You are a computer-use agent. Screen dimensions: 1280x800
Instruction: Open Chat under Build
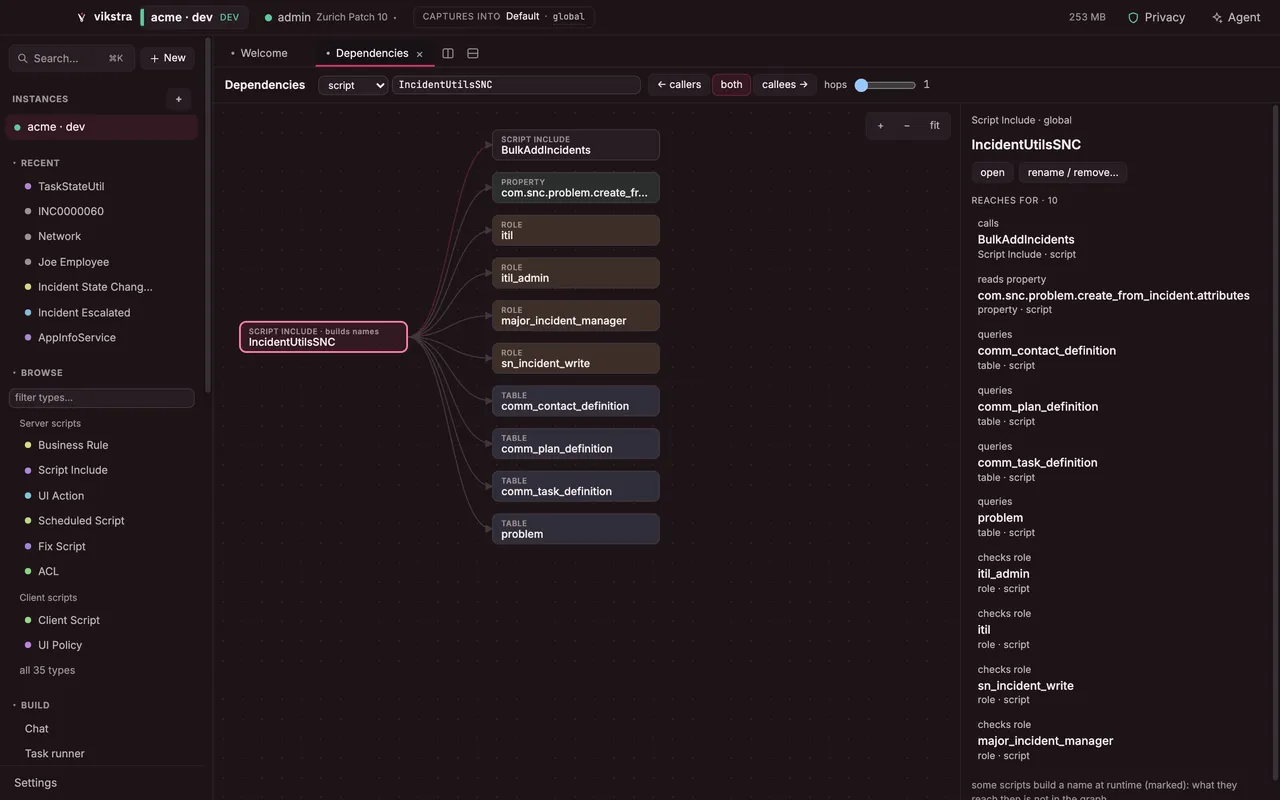37,729
